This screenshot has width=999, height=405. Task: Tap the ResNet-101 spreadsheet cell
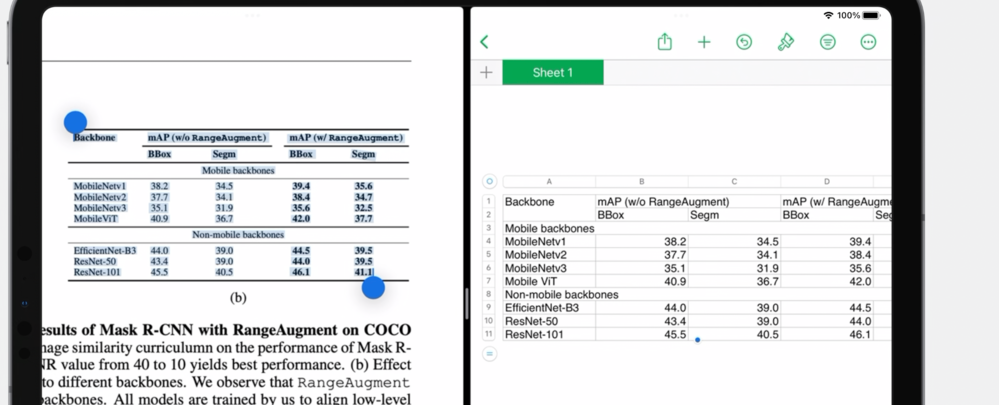click(549, 334)
